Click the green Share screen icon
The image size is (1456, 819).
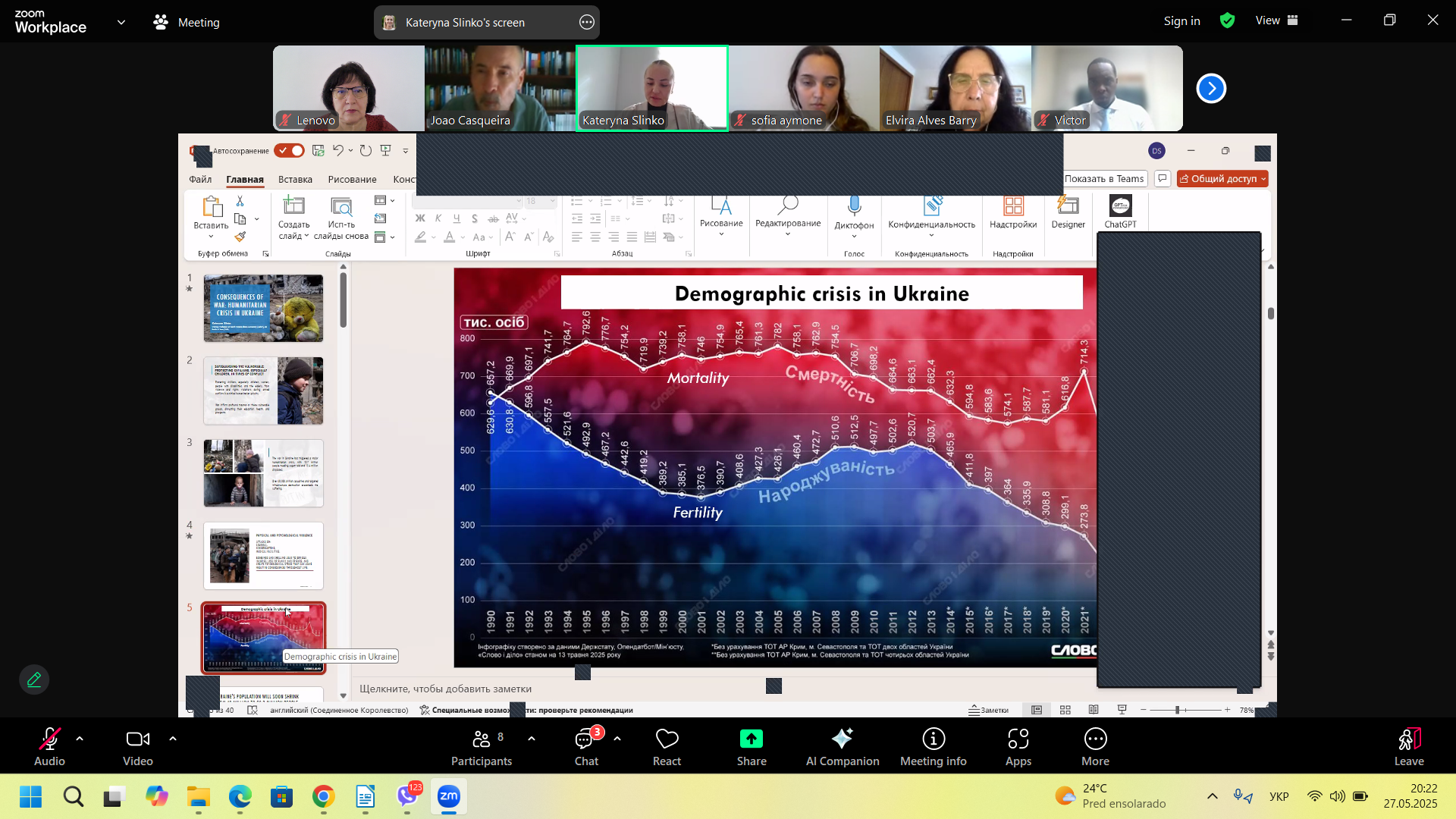click(751, 739)
